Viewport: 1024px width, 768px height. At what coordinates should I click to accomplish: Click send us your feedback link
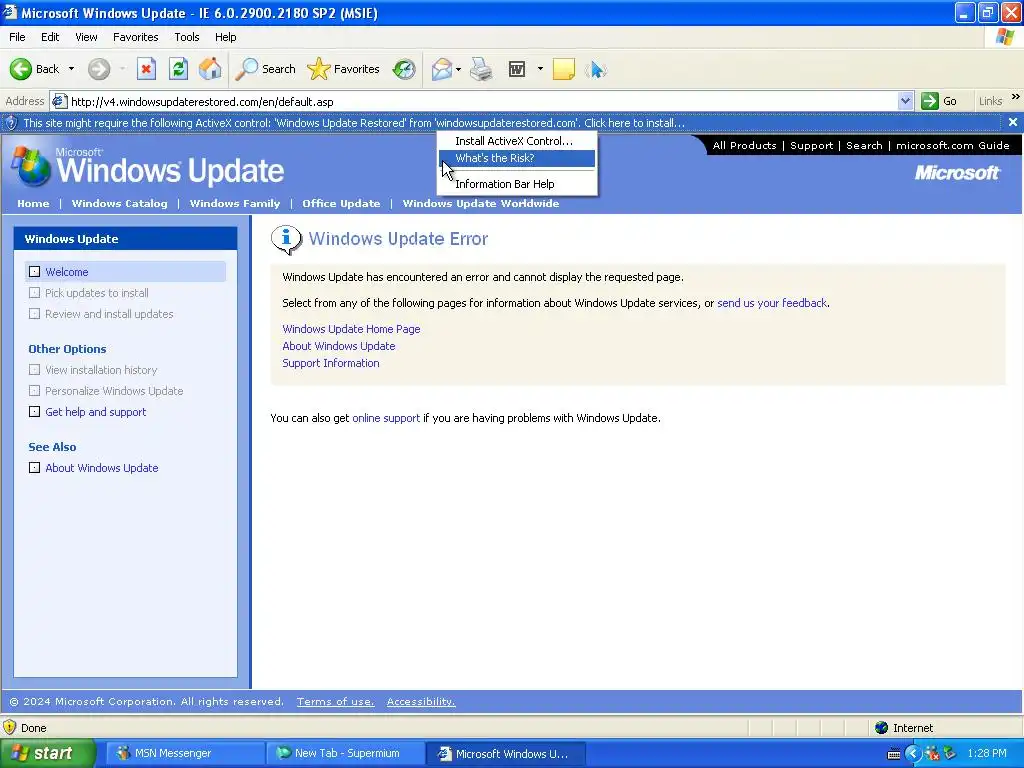coord(772,303)
